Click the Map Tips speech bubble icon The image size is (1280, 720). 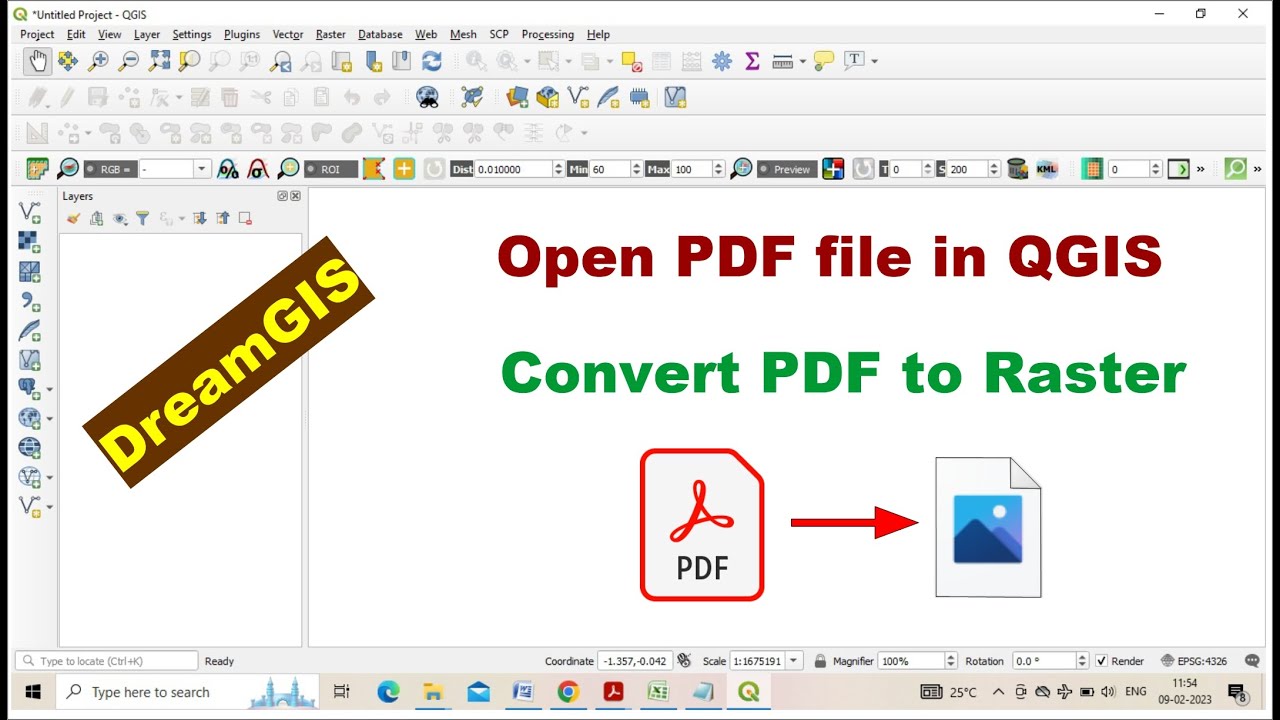824,61
